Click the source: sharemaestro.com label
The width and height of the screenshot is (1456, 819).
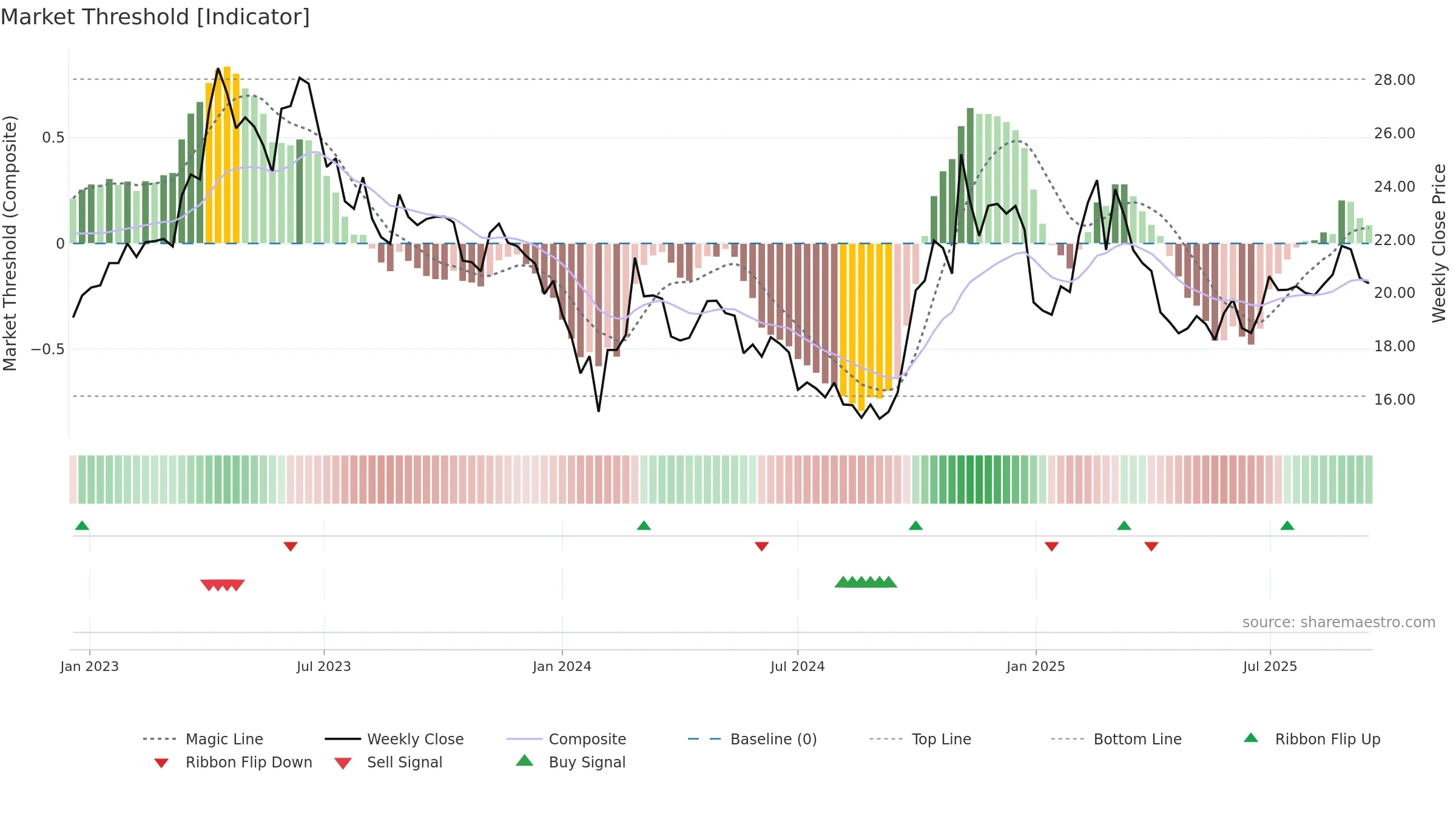[1339, 622]
